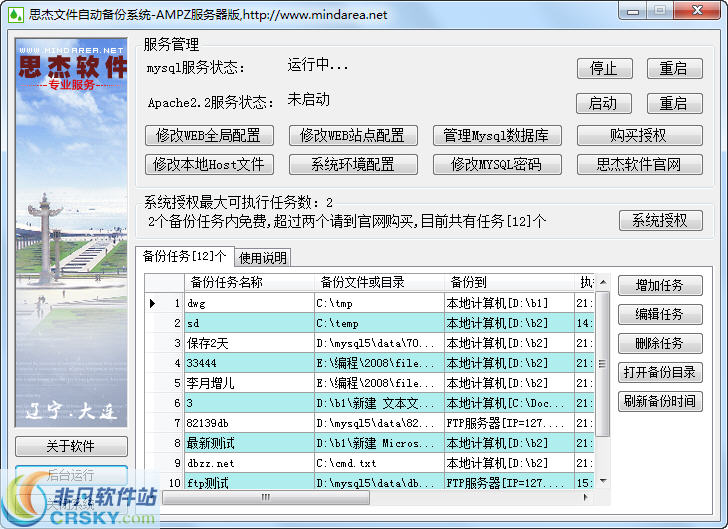Click the C:\tmp path cell

tap(379, 303)
